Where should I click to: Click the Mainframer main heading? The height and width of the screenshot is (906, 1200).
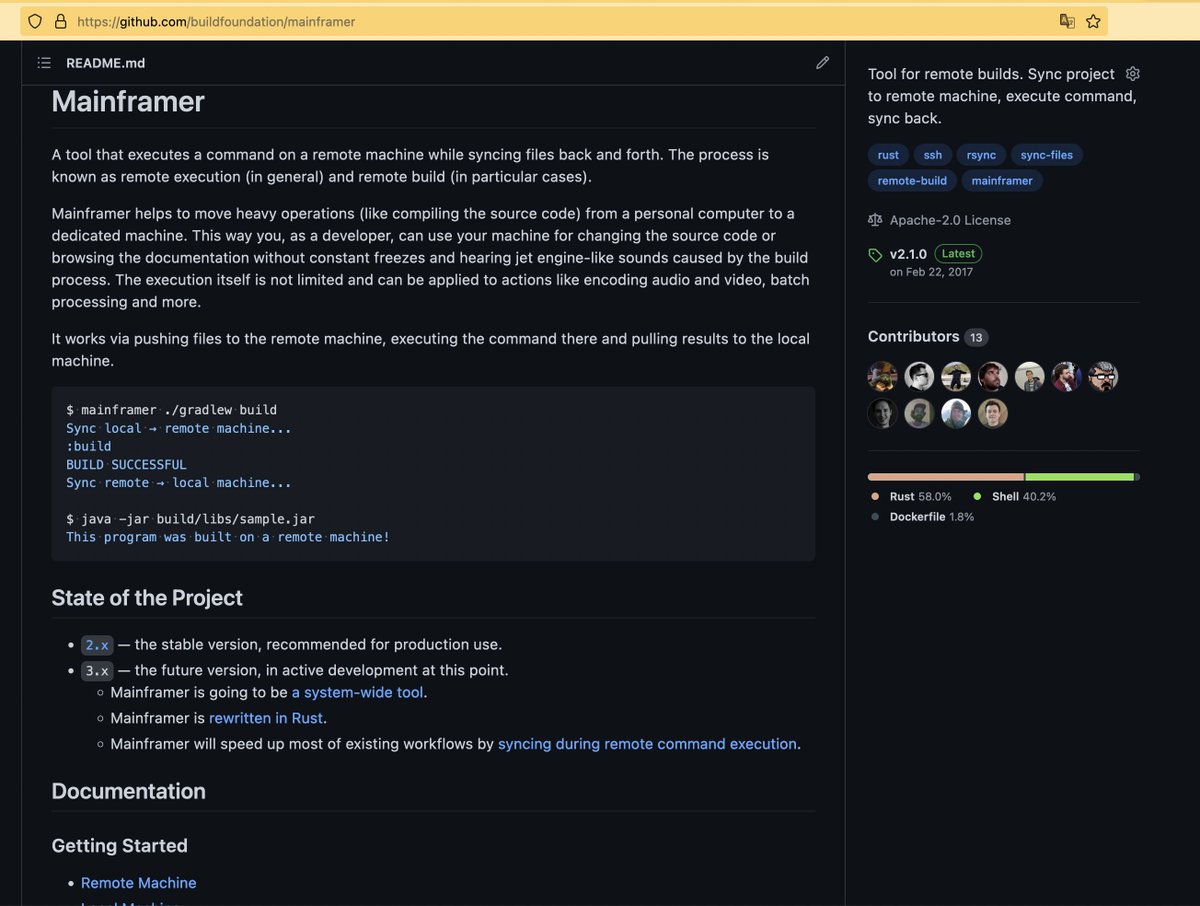pos(128,101)
